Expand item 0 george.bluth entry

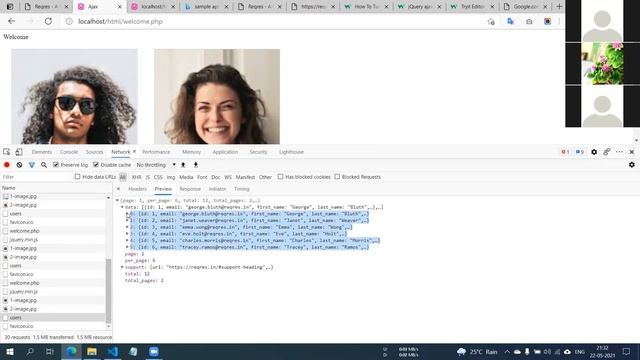tap(127, 214)
